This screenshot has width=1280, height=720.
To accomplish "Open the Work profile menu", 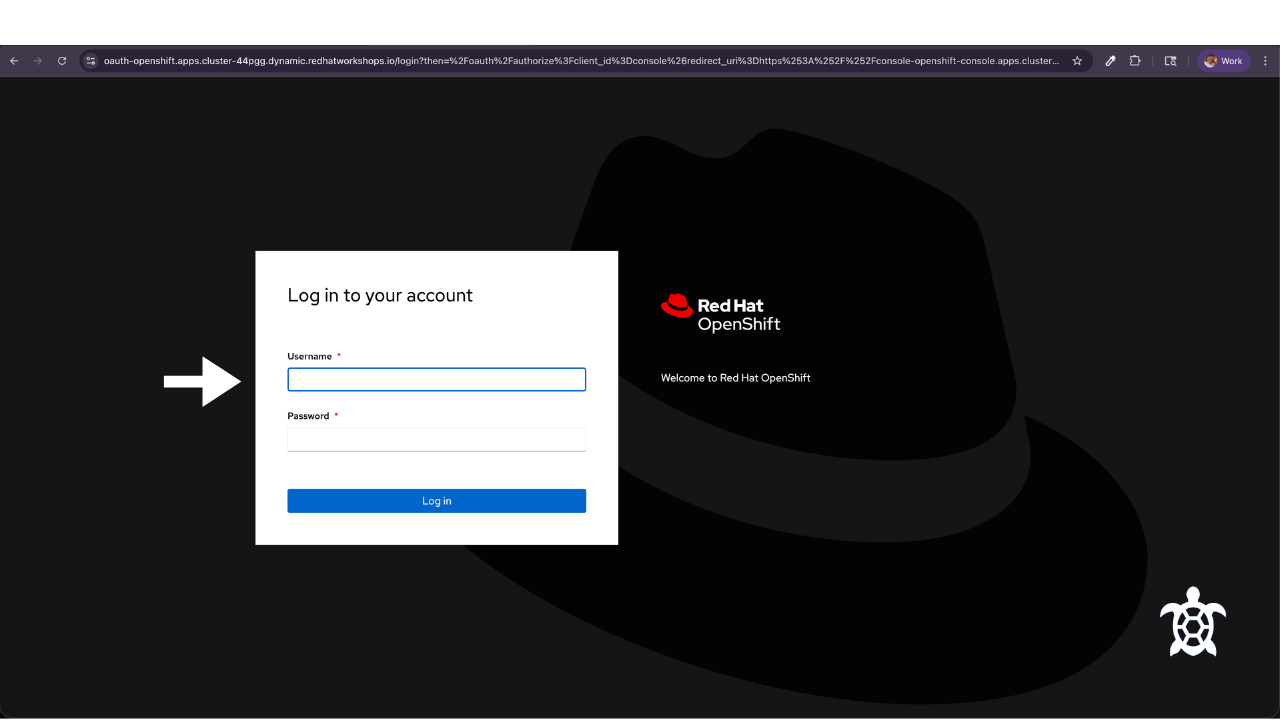I will pos(1223,61).
